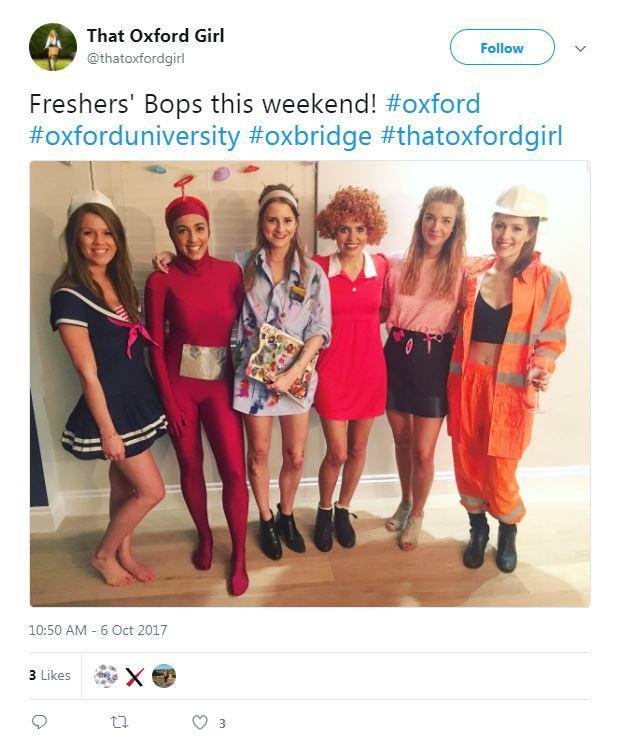The image size is (620, 749).
Task: Open That Oxford Girl profile avatar
Action: click(53, 47)
